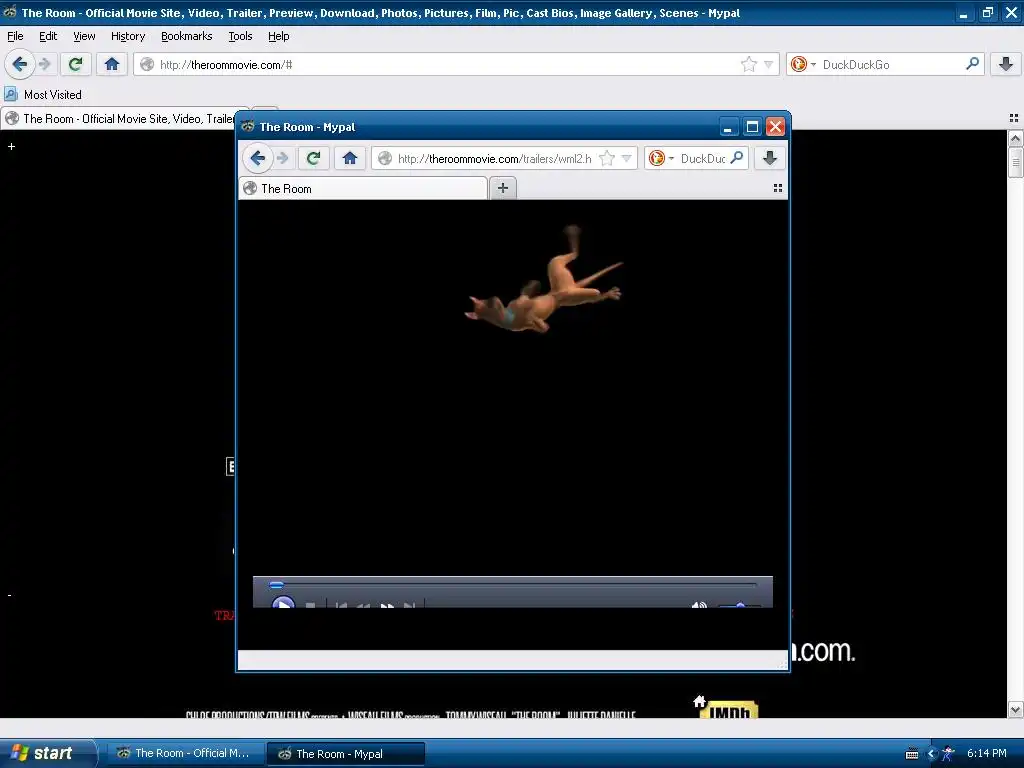1024x768 pixels.
Task: Click the falling figure video frame
Action: pos(544,281)
